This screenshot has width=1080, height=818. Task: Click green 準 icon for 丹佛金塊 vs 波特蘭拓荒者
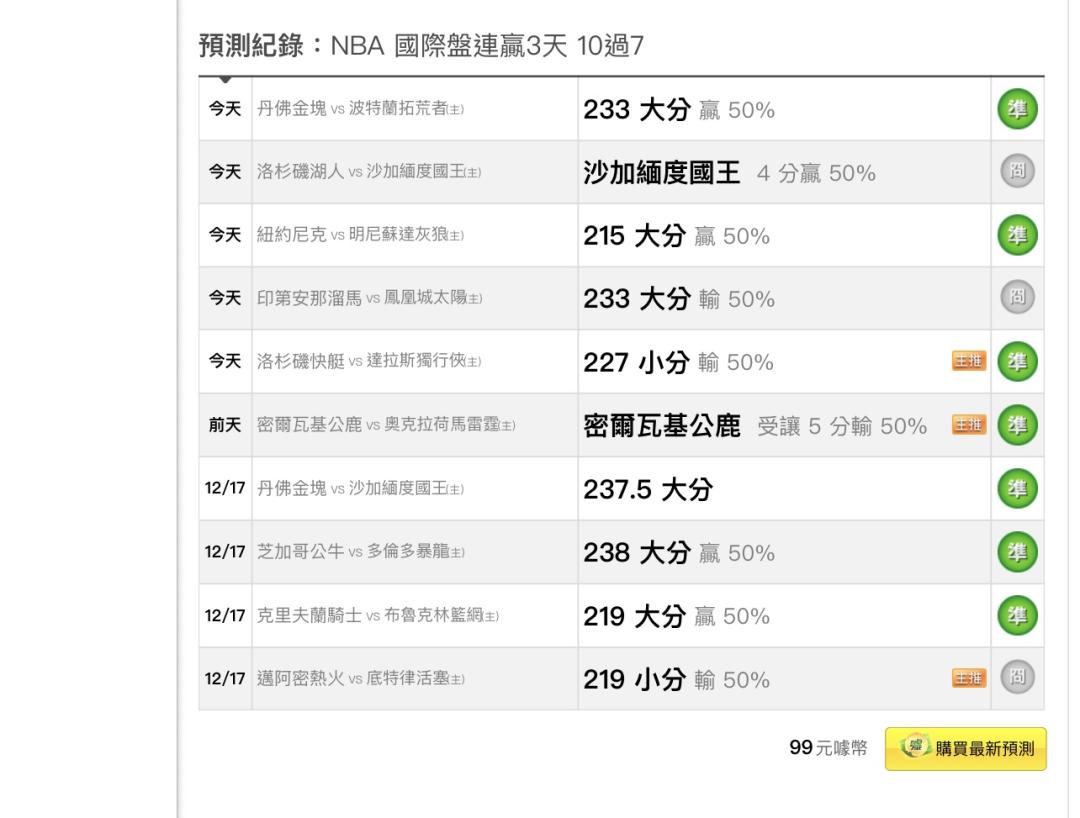click(x=1017, y=109)
